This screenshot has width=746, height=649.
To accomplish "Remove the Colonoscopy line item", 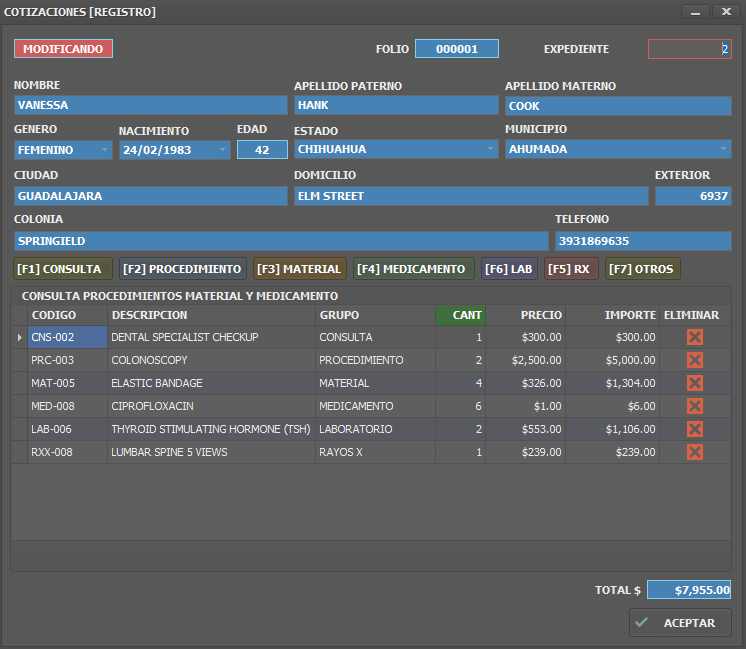I will 695,360.
